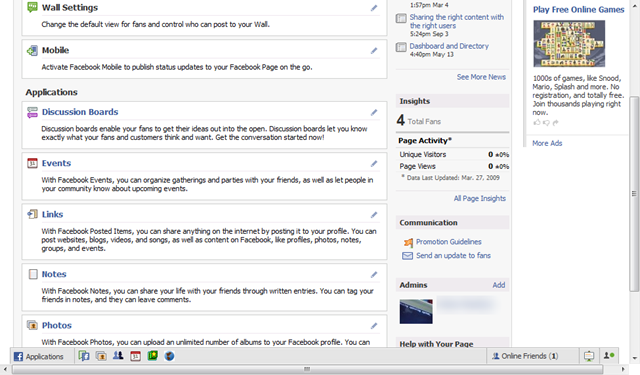The height and width of the screenshot is (375, 640).
Task: Click the Notes page icon
Action: 33,274
